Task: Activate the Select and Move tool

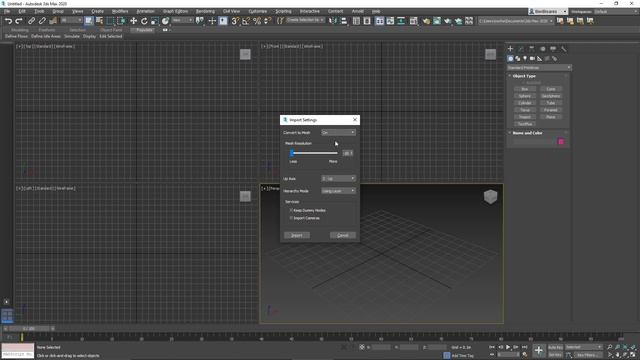Action: coord(133,21)
